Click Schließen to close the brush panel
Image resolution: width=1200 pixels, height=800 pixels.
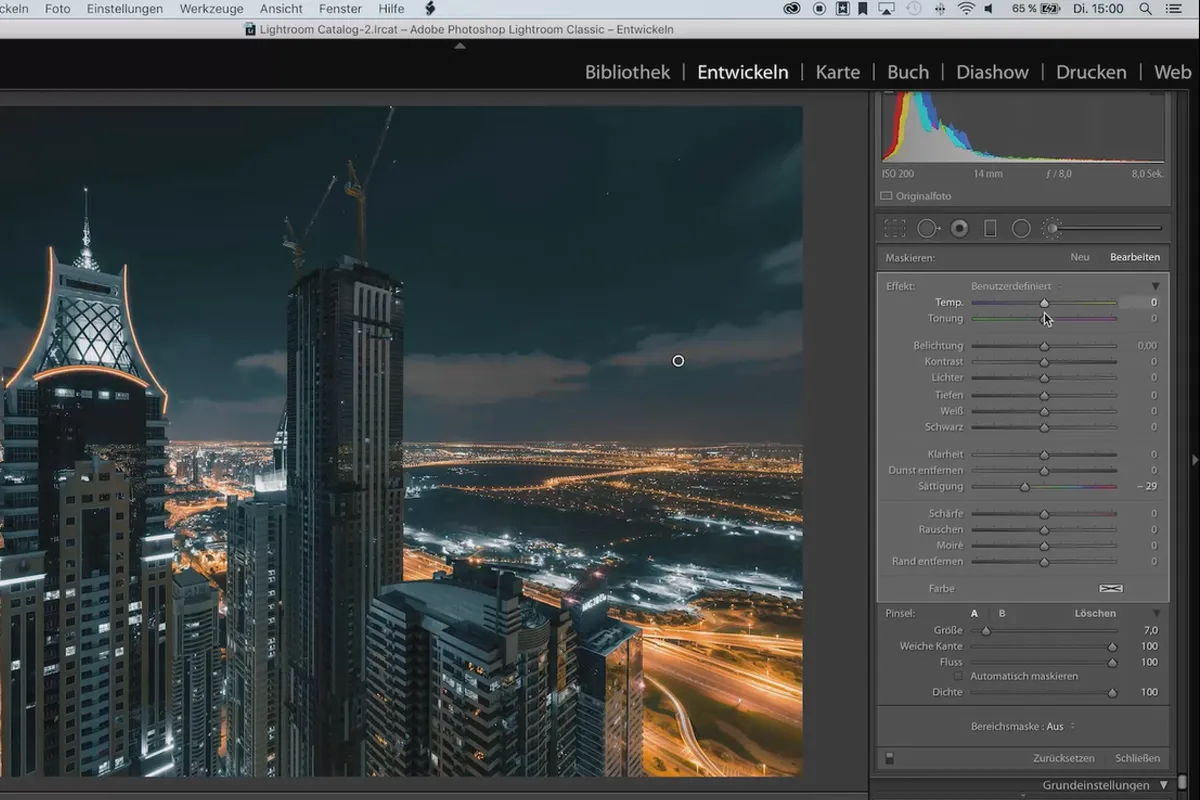pos(1138,758)
